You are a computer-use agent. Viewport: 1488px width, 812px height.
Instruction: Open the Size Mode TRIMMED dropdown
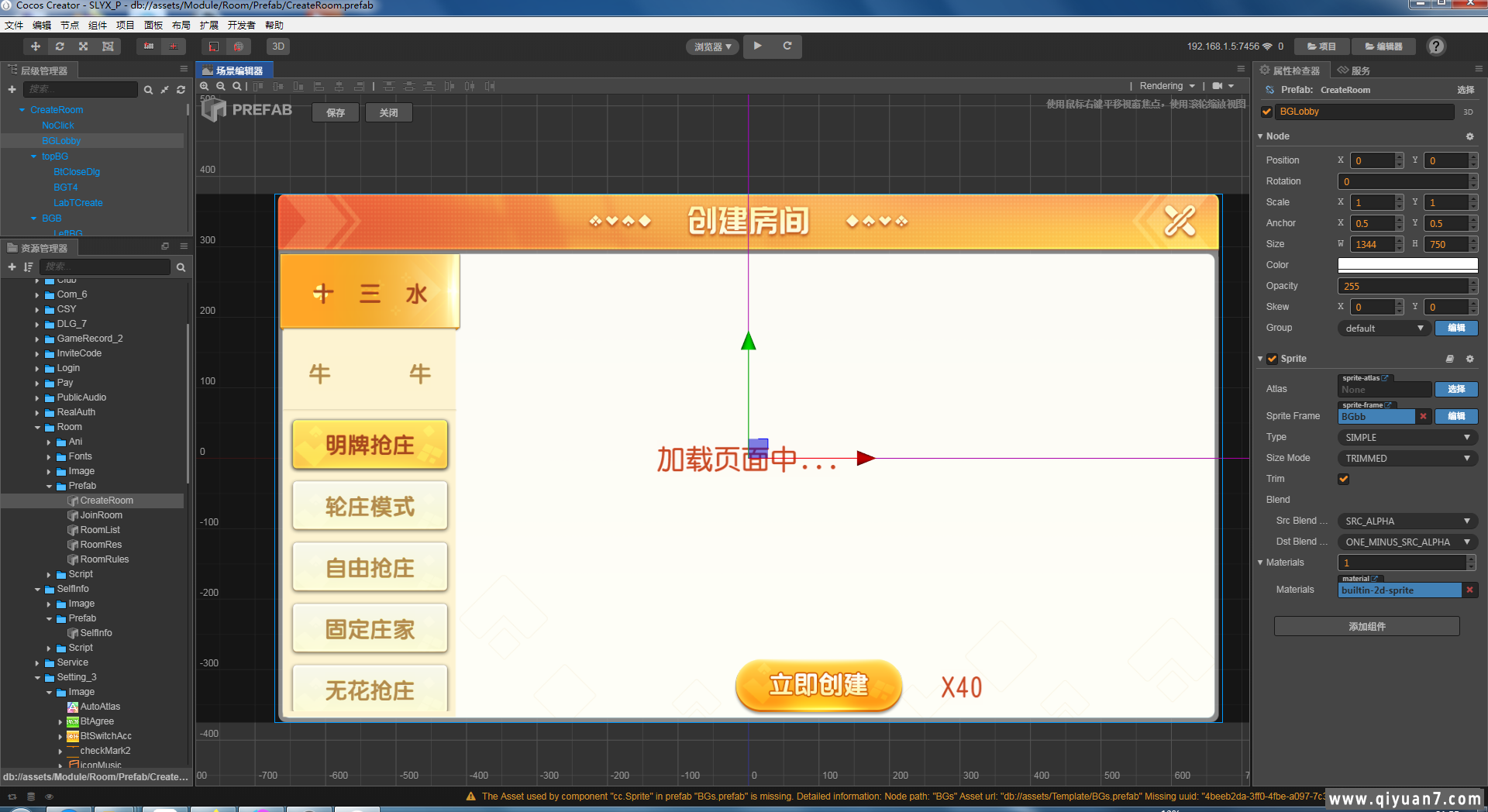coord(1407,459)
